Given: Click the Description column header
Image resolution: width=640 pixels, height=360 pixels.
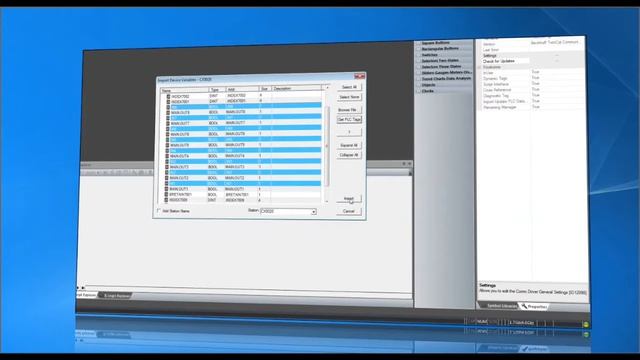Looking at the screenshot, I should (x=296, y=88).
